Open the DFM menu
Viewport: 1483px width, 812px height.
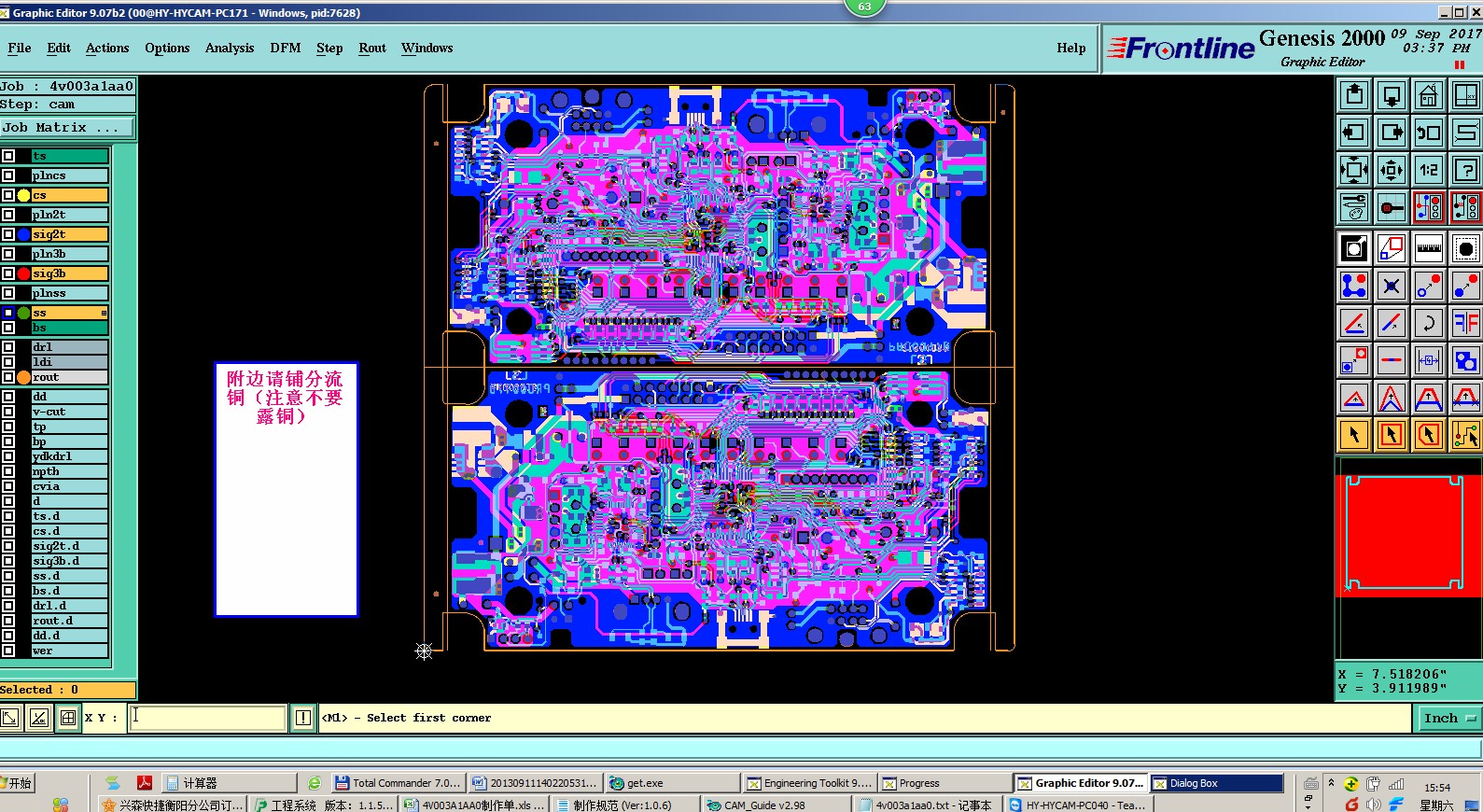[x=286, y=48]
